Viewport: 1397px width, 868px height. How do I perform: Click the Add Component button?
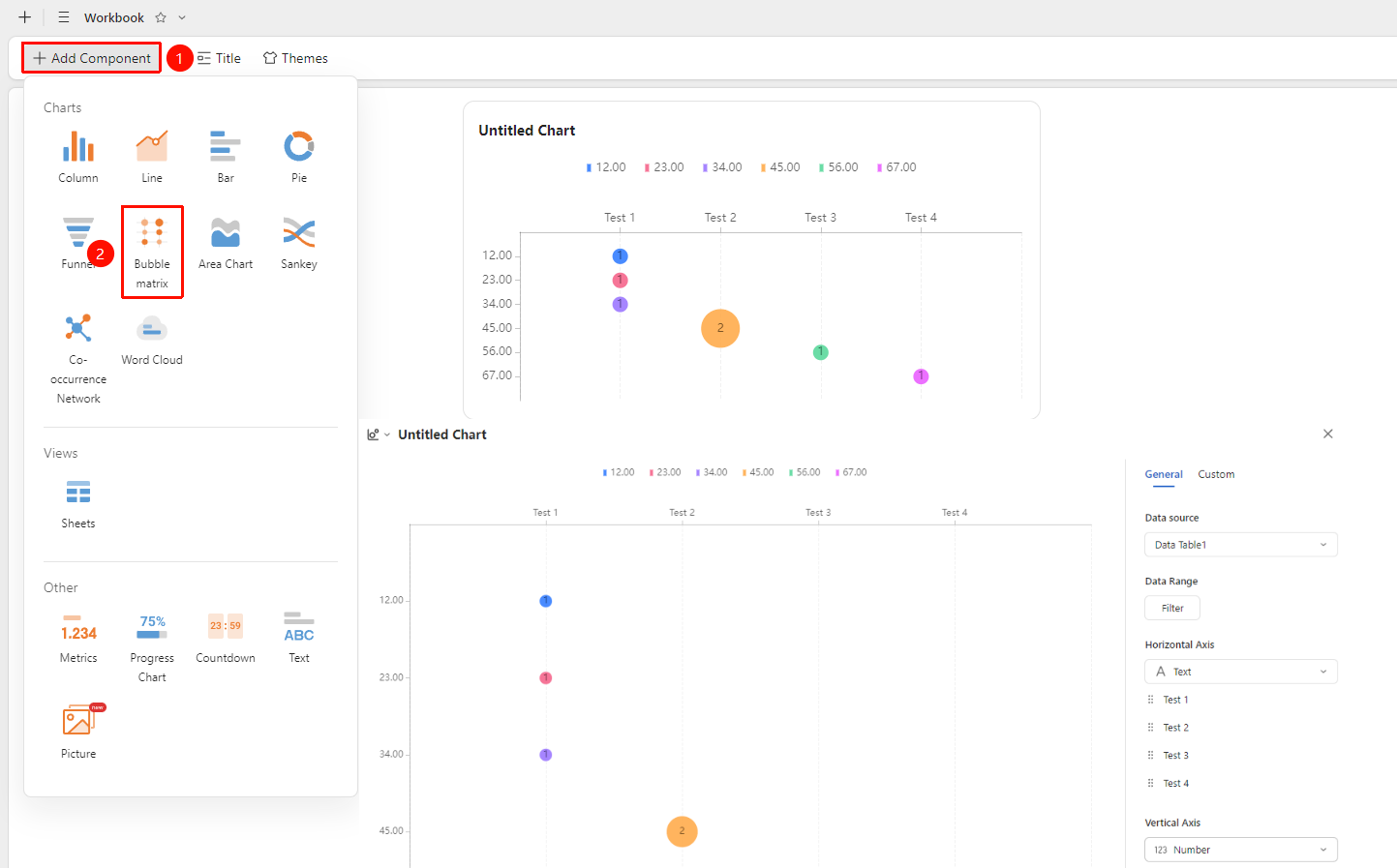(92, 58)
